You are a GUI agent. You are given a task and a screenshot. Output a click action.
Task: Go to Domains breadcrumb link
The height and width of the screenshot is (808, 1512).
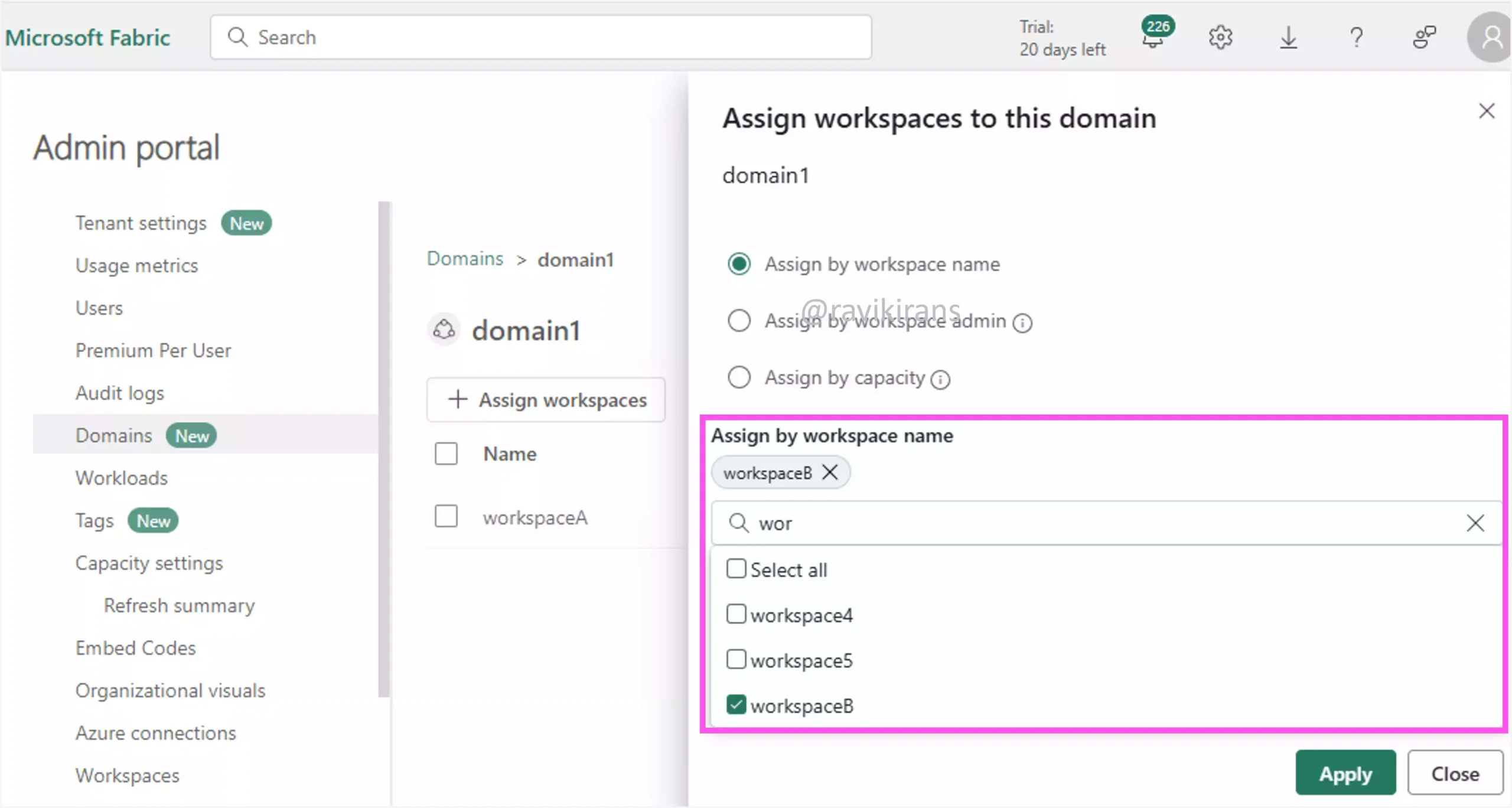tap(465, 259)
